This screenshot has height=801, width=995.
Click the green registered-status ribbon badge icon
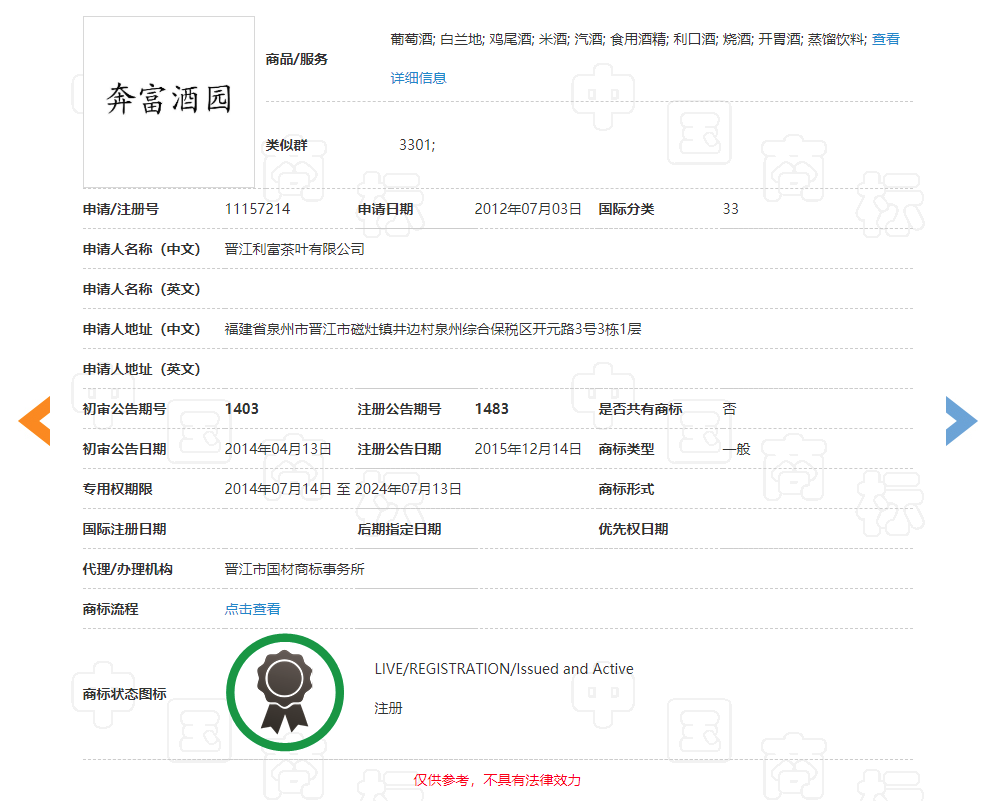click(285, 692)
